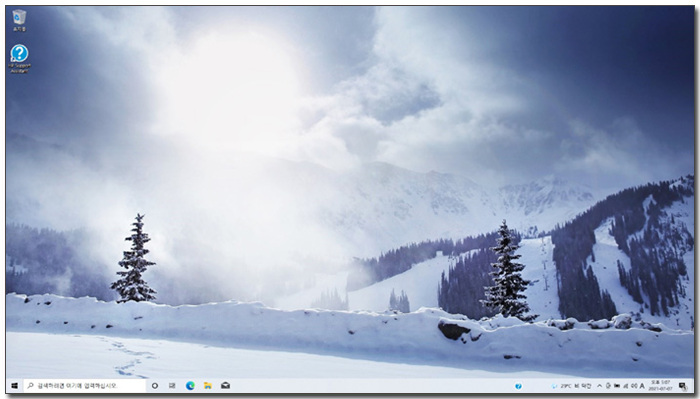Toggle the IME input mode indicator
Screen dimensions: 700x399
642,386
